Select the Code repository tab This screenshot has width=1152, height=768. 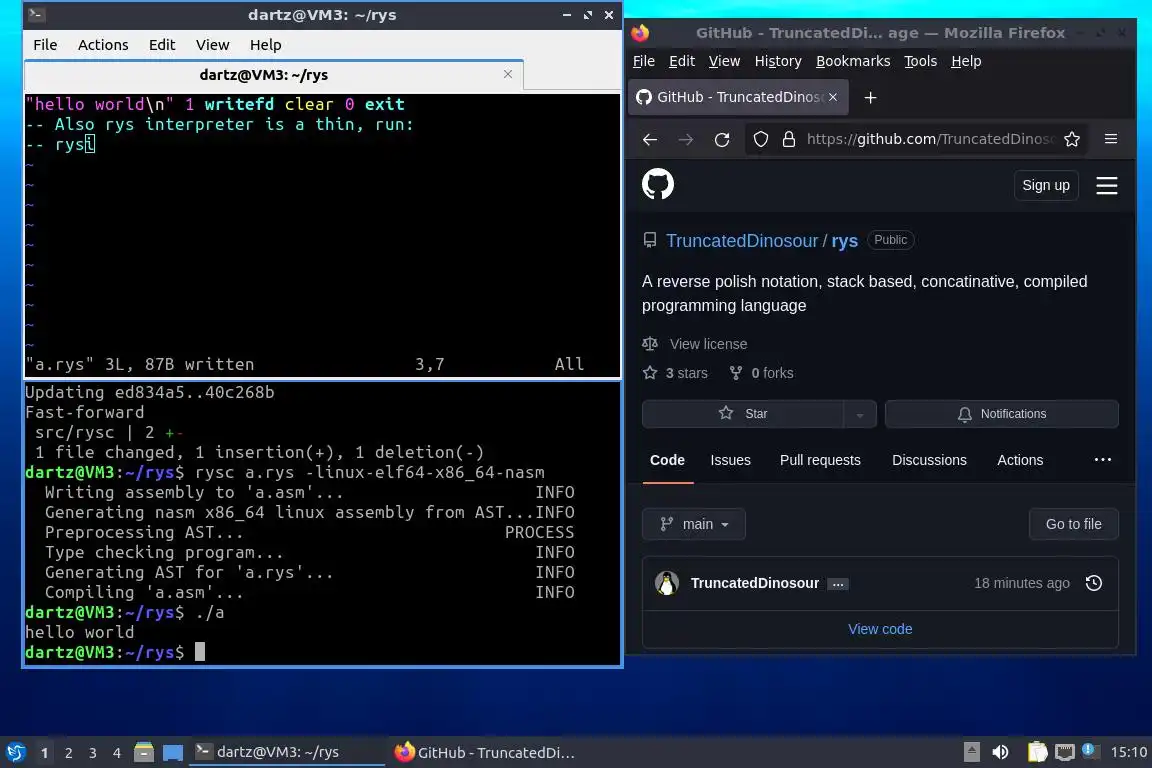click(667, 460)
